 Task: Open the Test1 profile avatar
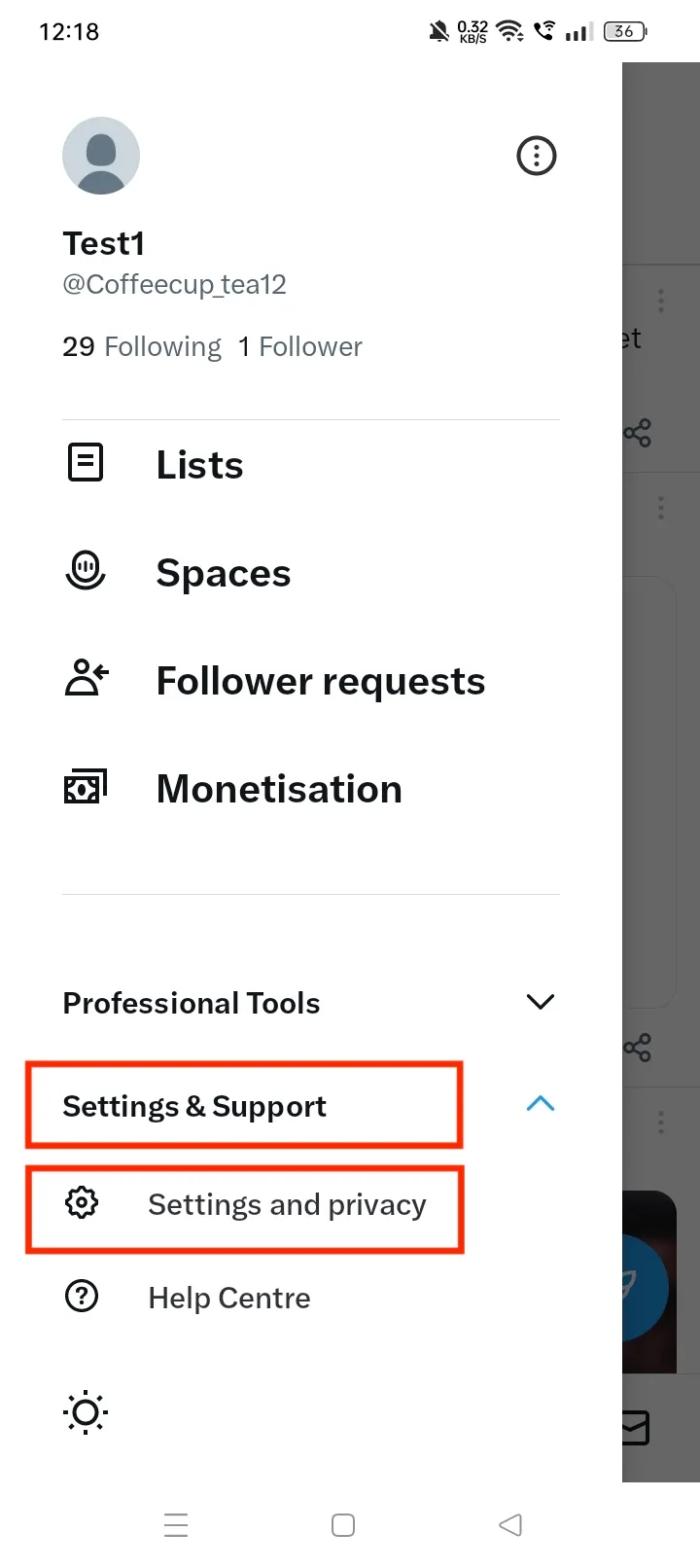click(101, 156)
